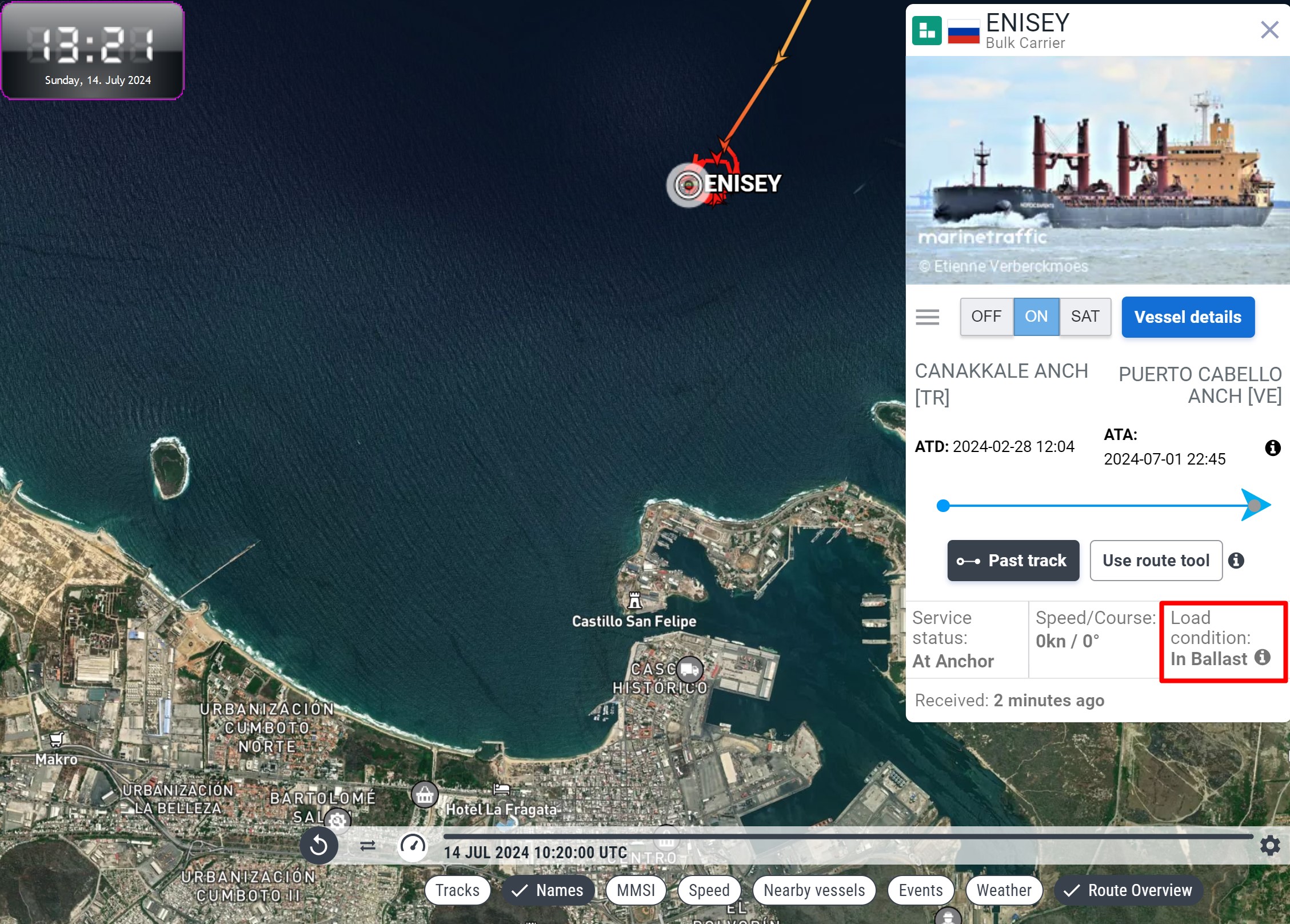Open the hamburger menu in vessel panel
The width and height of the screenshot is (1290, 924).
point(927,317)
